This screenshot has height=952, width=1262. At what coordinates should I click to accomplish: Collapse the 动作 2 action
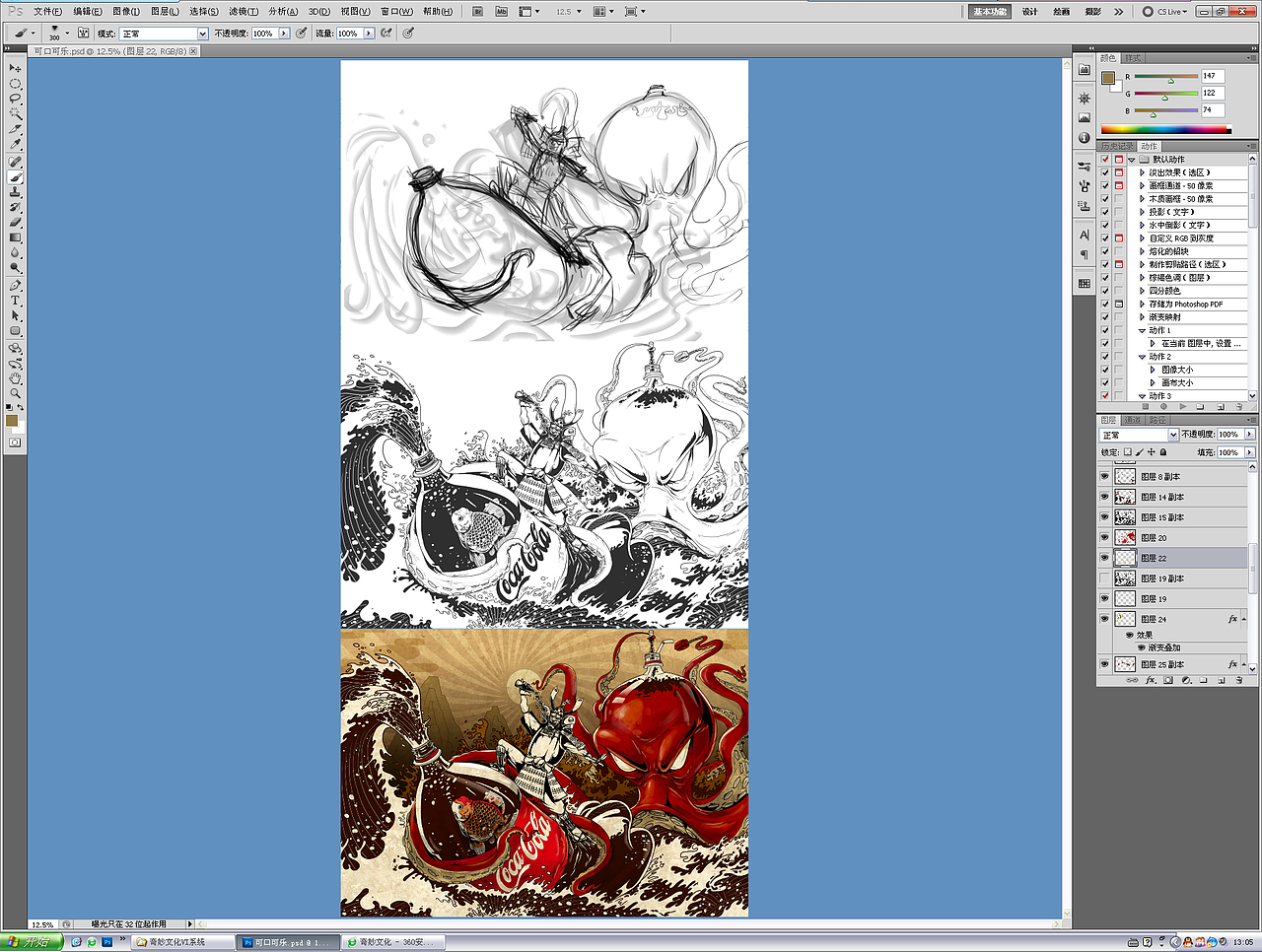pyautogui.click(x=1143, y=357)
